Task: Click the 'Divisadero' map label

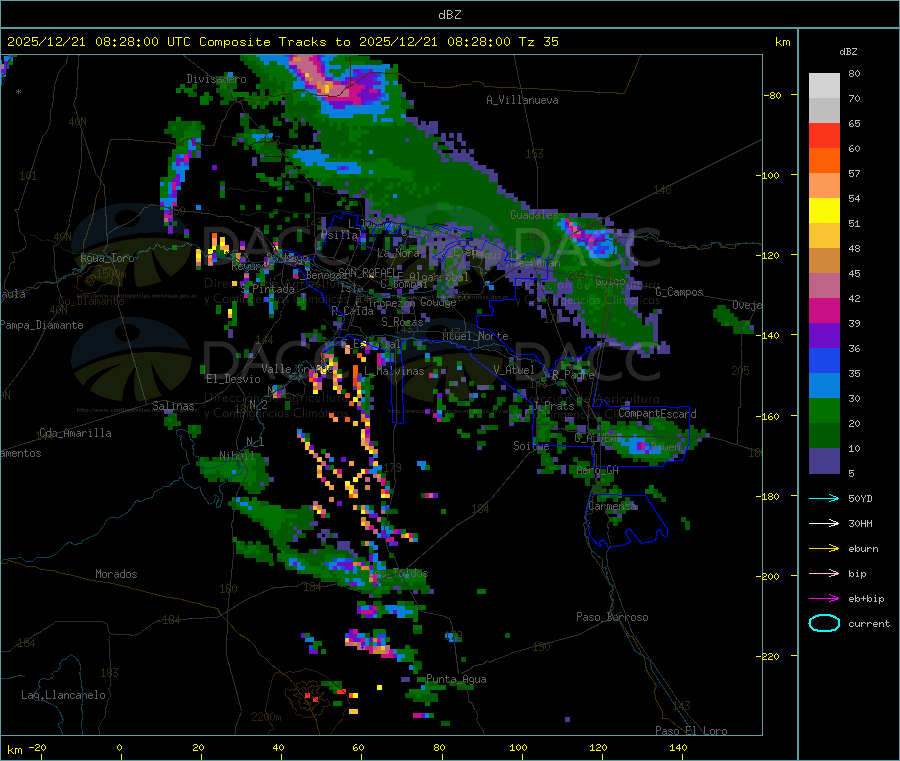Action: click(x=216, y=79)
